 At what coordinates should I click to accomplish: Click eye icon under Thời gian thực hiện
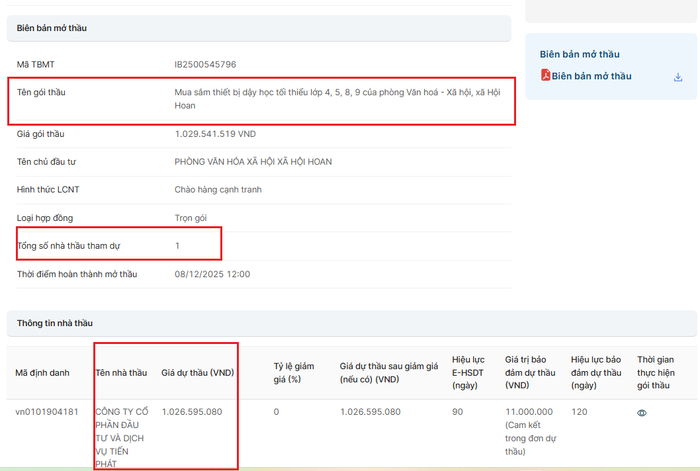pyautogui.click(x=642, y=412)
